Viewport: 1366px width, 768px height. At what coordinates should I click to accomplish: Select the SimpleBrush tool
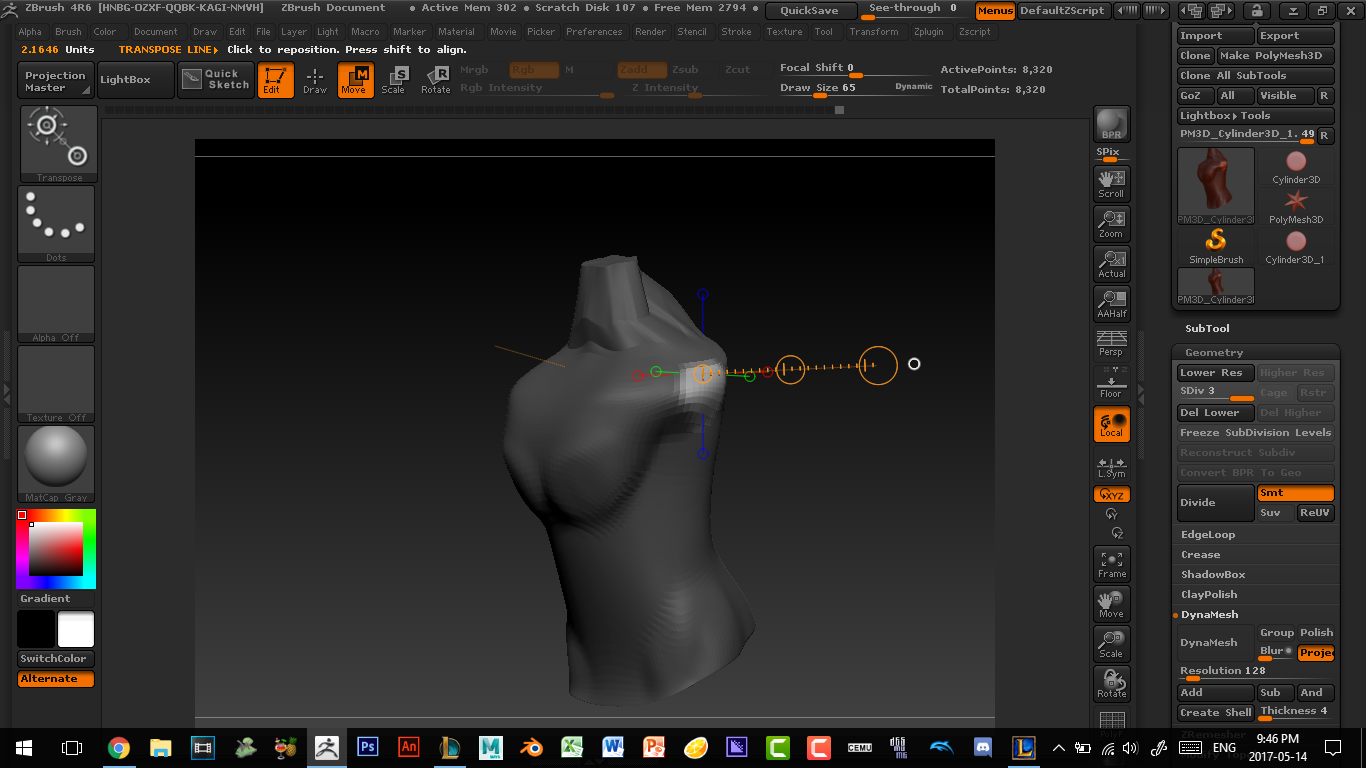[x=1216, y=247]
